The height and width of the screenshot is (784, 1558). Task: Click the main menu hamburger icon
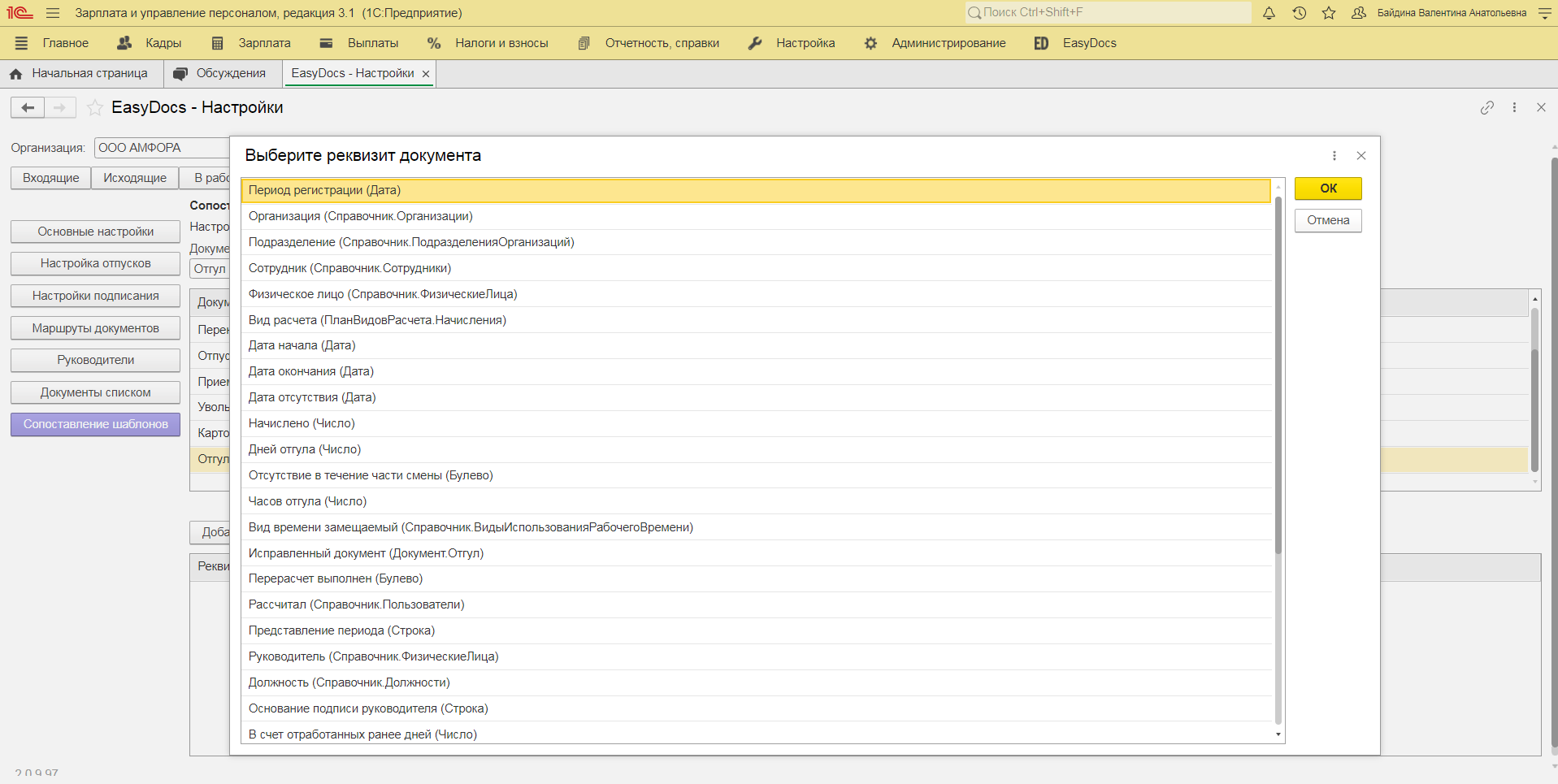53,13
